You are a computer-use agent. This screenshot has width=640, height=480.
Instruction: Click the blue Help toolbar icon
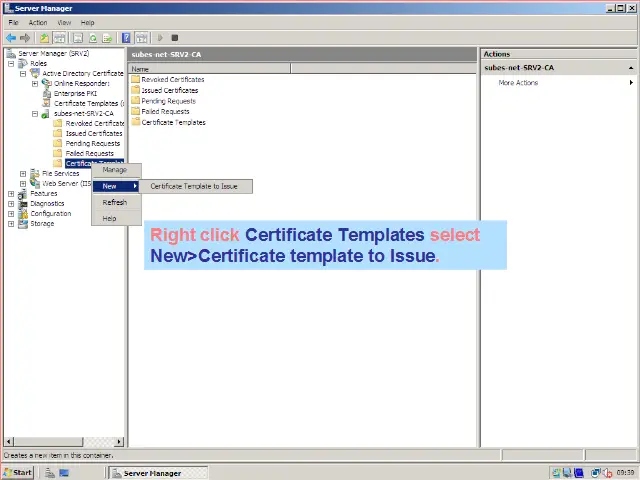click(126, 38)
